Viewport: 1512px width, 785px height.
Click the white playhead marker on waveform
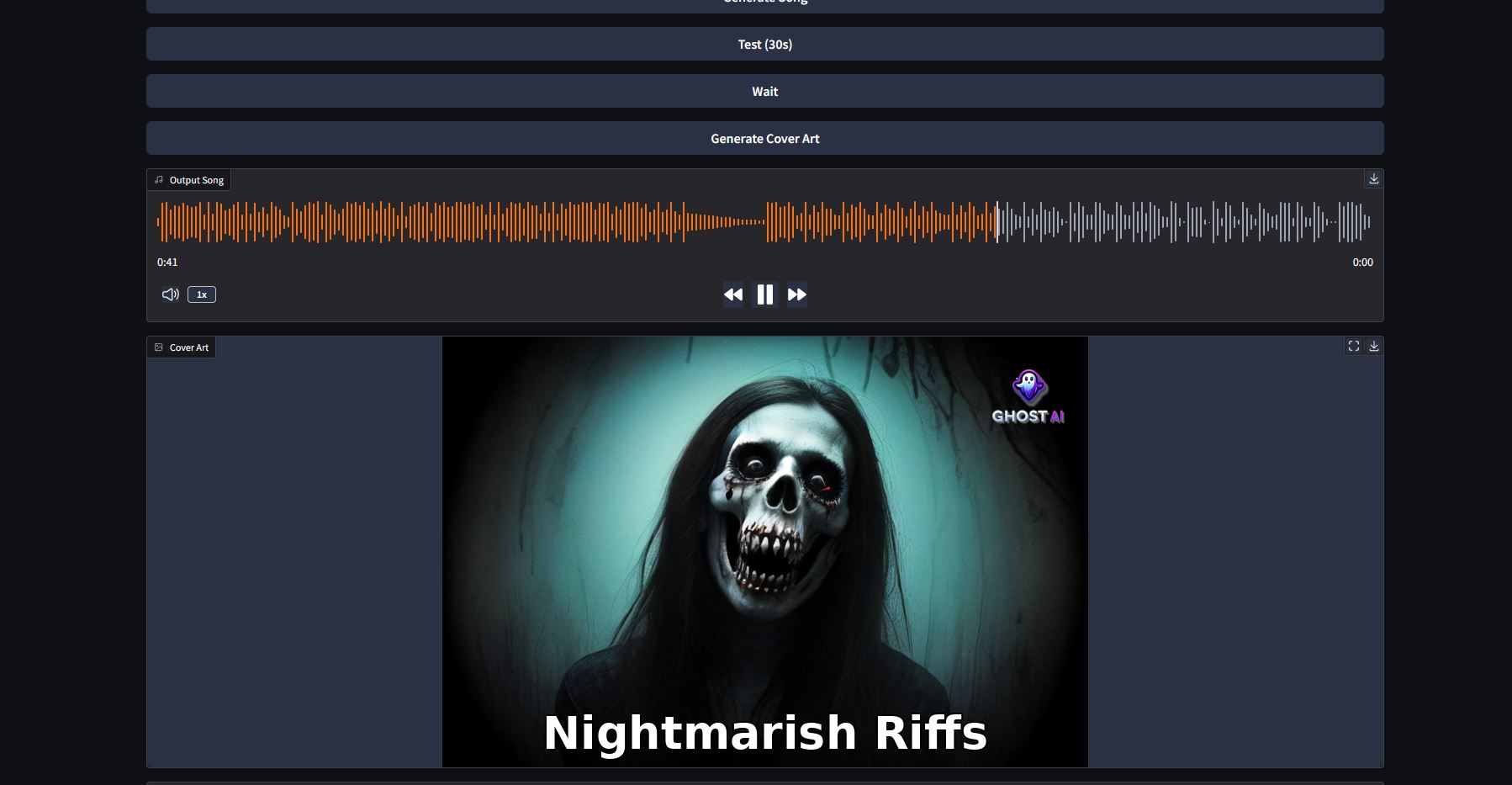pos(997,222)
